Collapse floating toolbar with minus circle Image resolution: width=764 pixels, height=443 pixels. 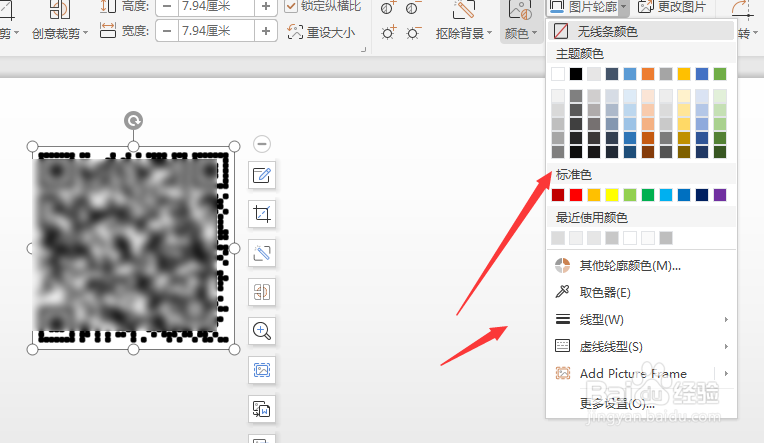pyautogui.click(x=262, y=144)
